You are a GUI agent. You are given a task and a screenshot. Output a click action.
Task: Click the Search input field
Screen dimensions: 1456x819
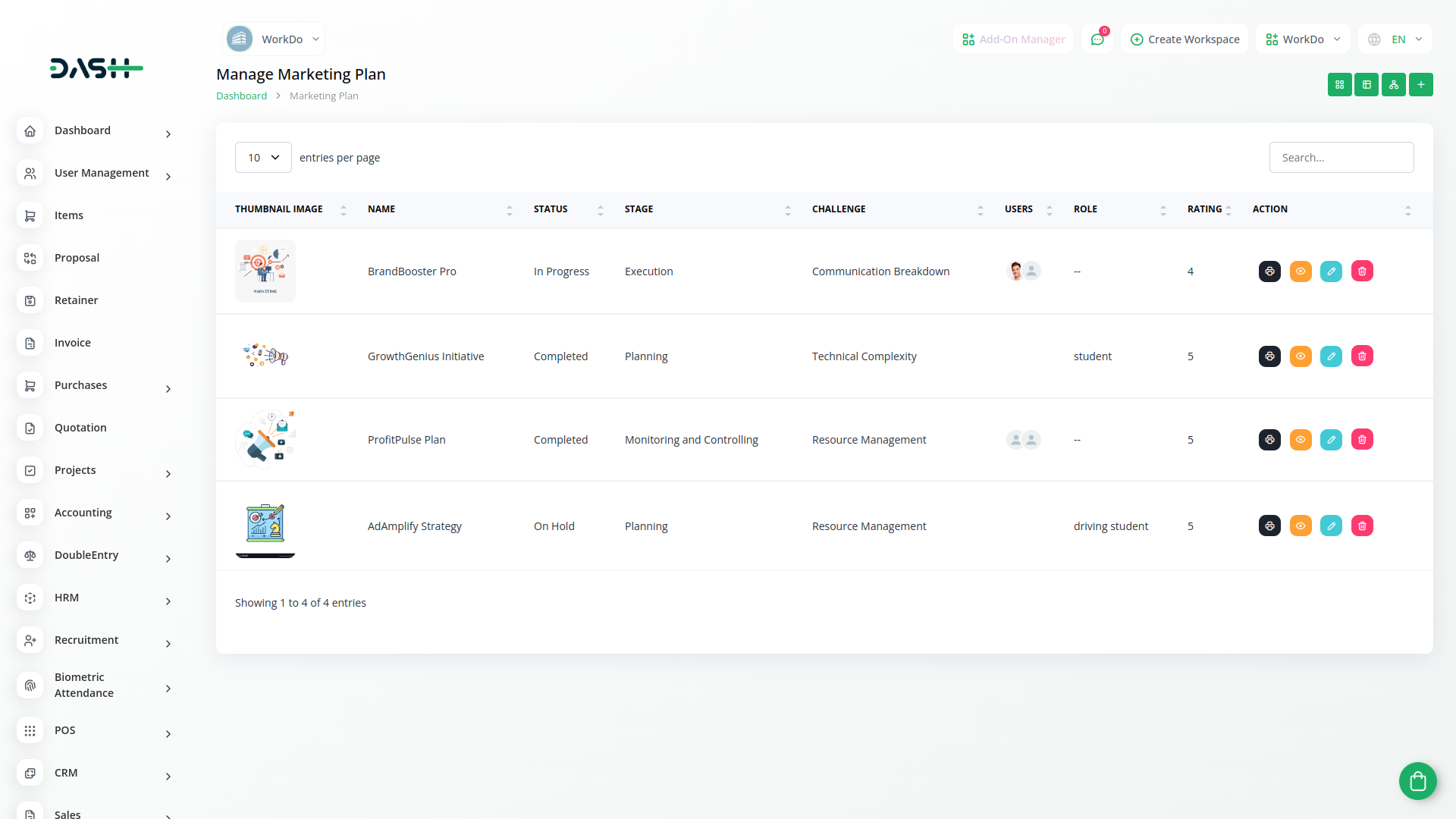[x=1341, y=158]
